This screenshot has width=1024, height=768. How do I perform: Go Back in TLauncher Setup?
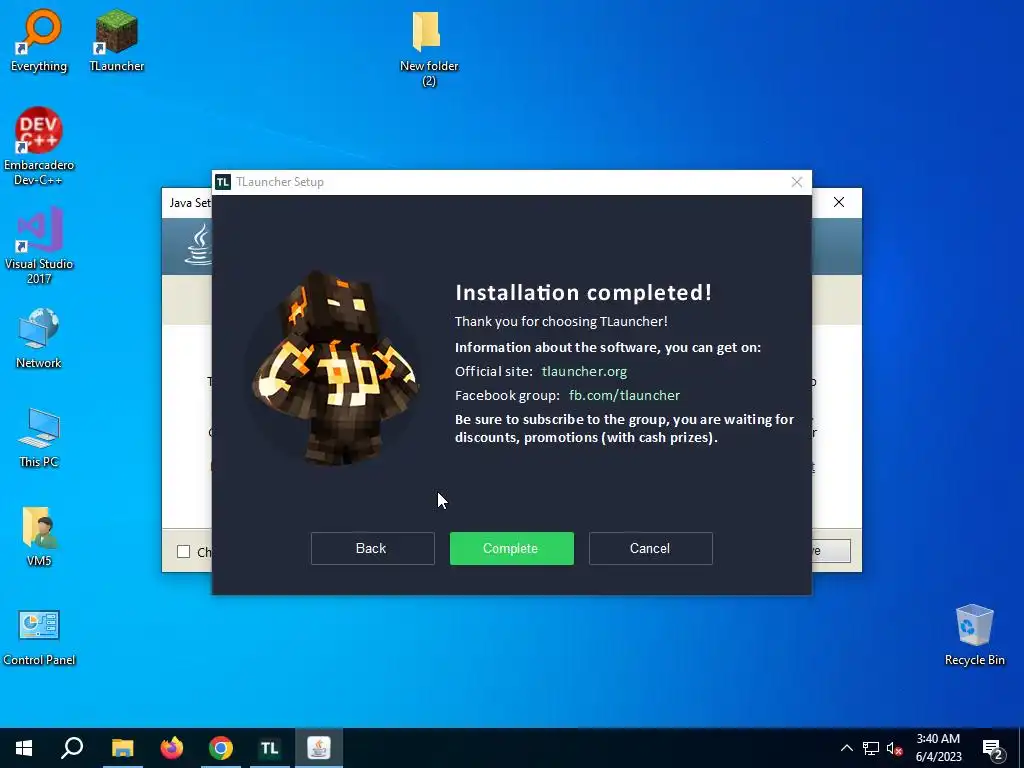372,548
